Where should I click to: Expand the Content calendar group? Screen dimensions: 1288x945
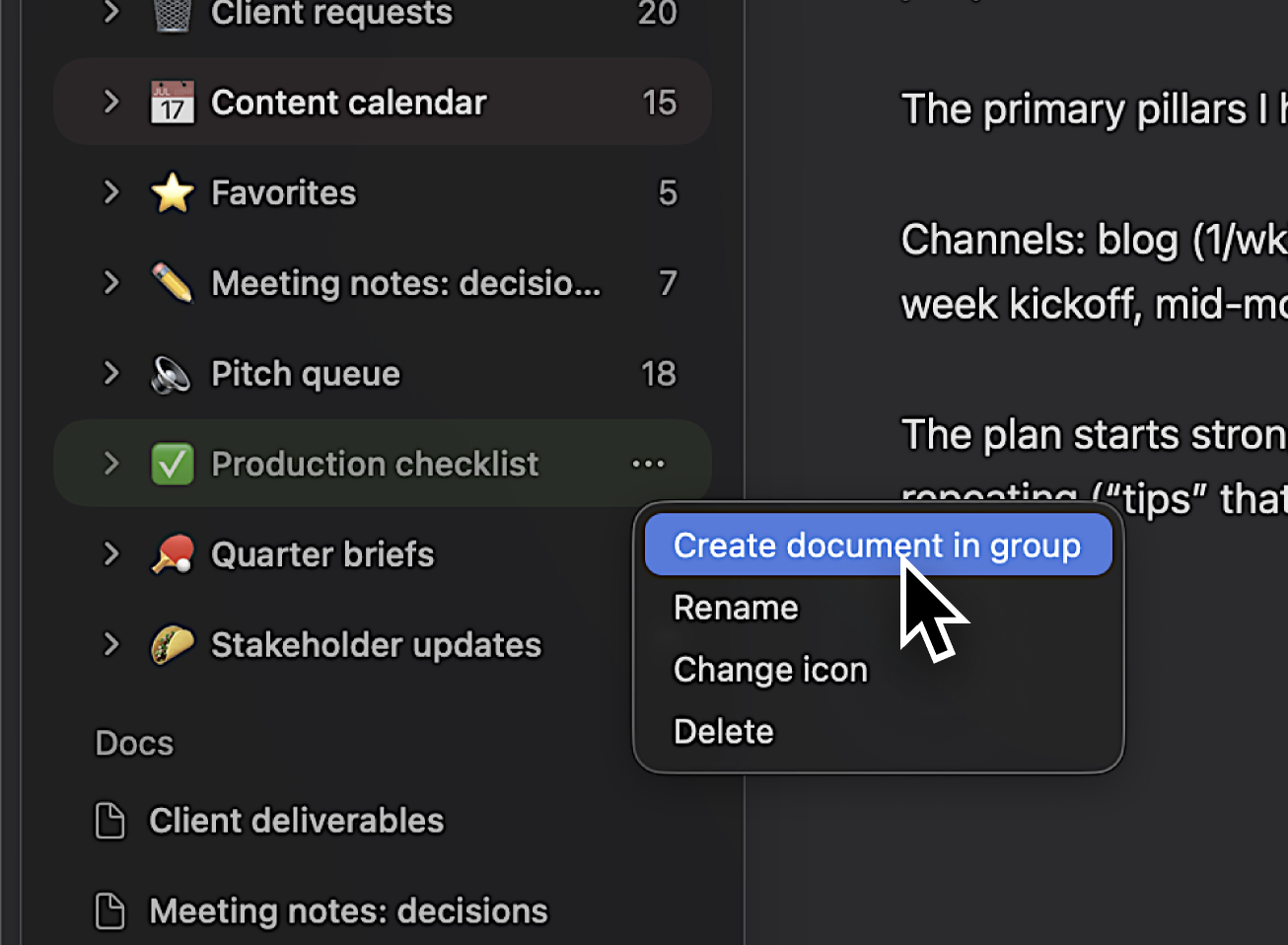click(x=111, y=103)
